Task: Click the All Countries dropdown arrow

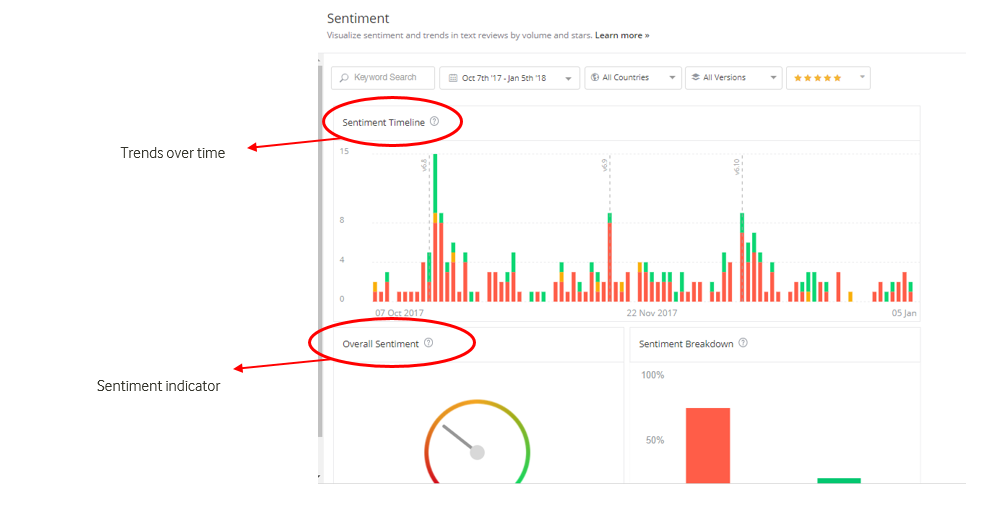Action: tap(672, 78)
